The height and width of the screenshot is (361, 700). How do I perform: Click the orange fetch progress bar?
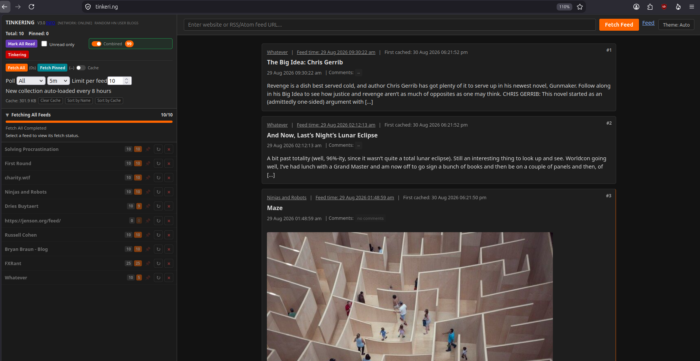(89, 121)
